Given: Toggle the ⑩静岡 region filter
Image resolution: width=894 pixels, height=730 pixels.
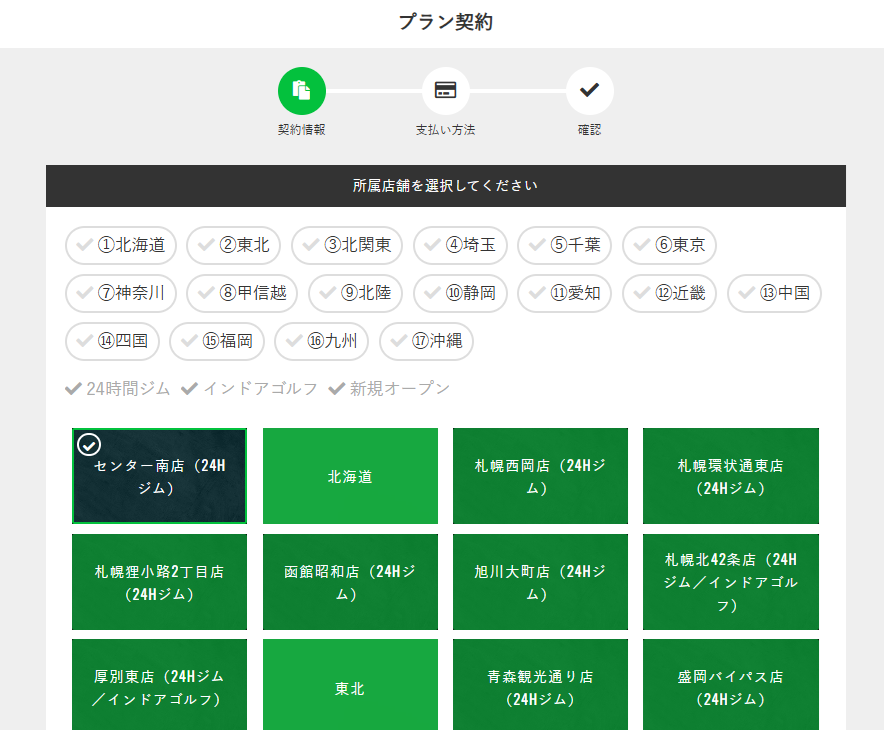Looking at the screenshot, I should [x=461, y=293].
